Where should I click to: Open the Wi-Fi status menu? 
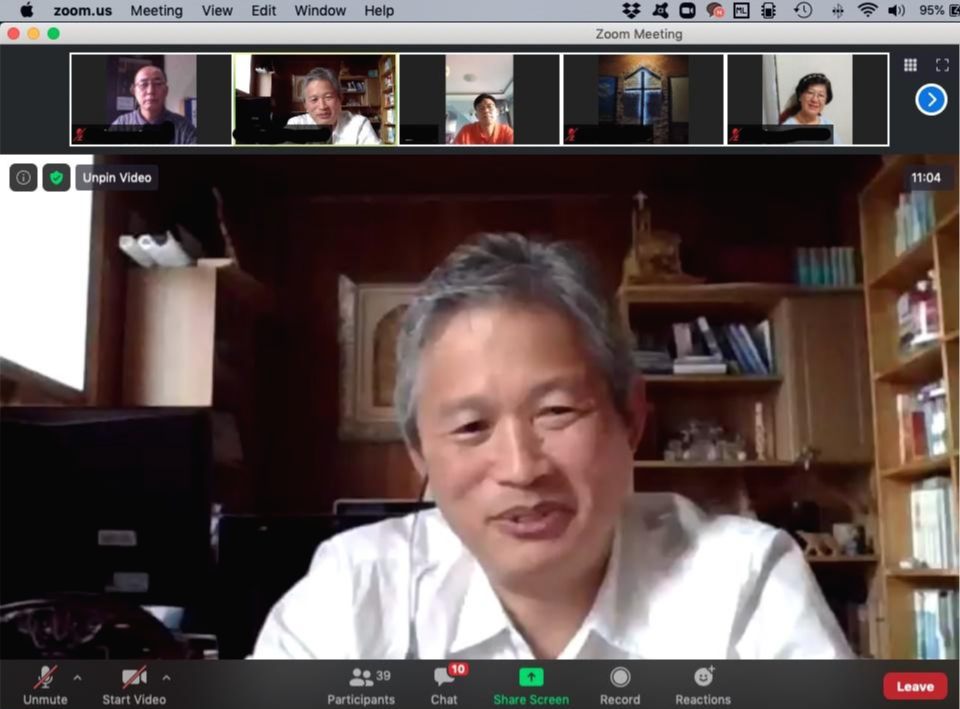coord(867,10)
